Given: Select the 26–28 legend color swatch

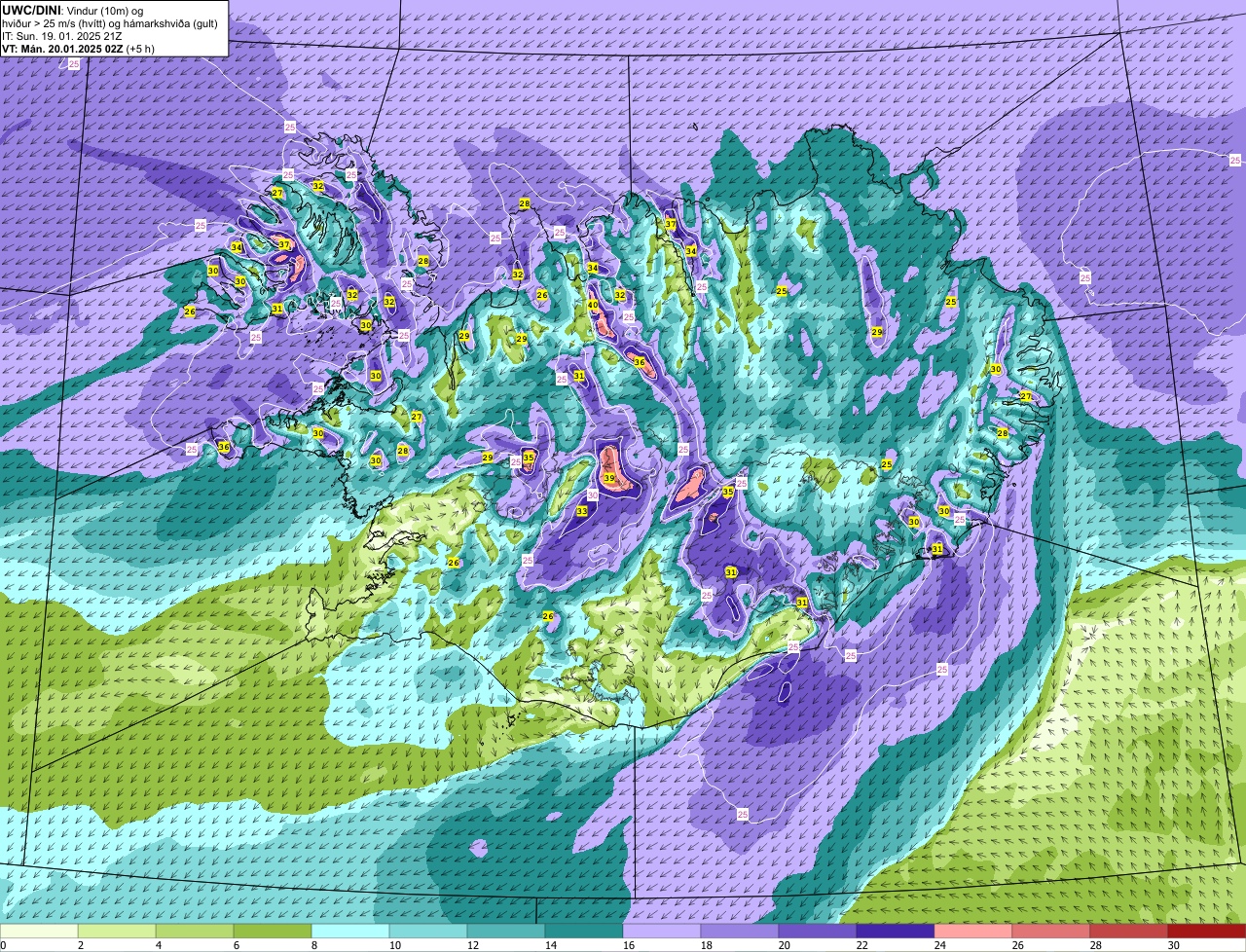Looking at the screenshot, I should [x=1051, y=931].
